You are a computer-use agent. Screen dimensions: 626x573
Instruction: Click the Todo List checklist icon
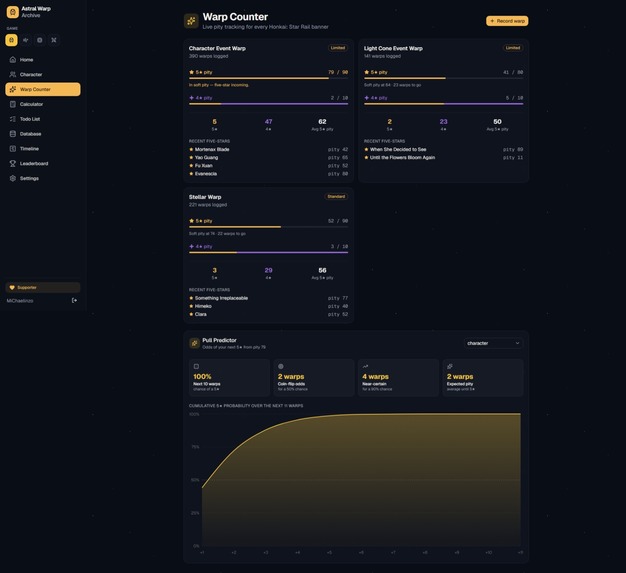(13, 119)
